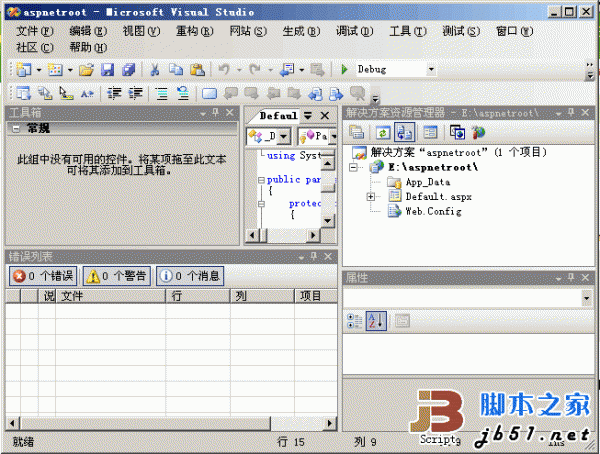Select Web.Config in Solution Explorer
600x454 pixels.
click(433, 211)
